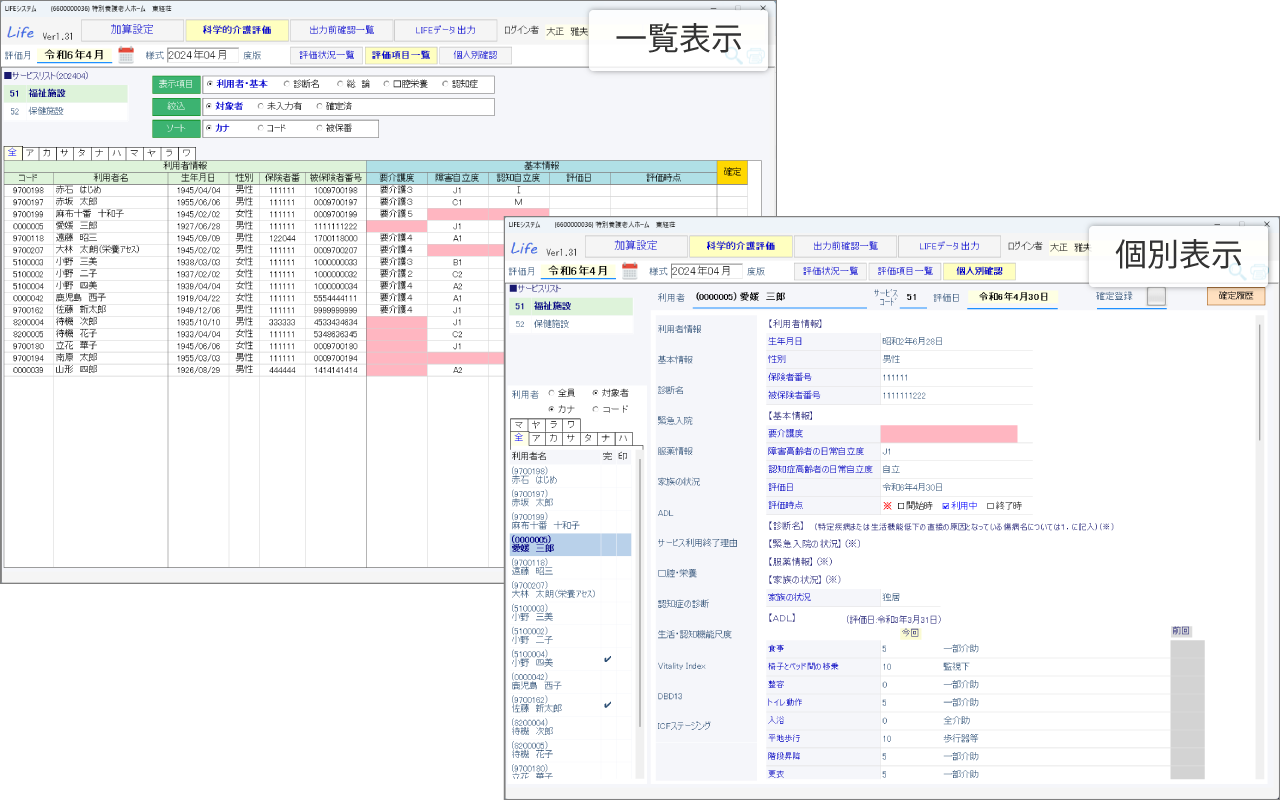Jump to 基本情報 section
1280x800 pixels.
(x=677, y=359)
